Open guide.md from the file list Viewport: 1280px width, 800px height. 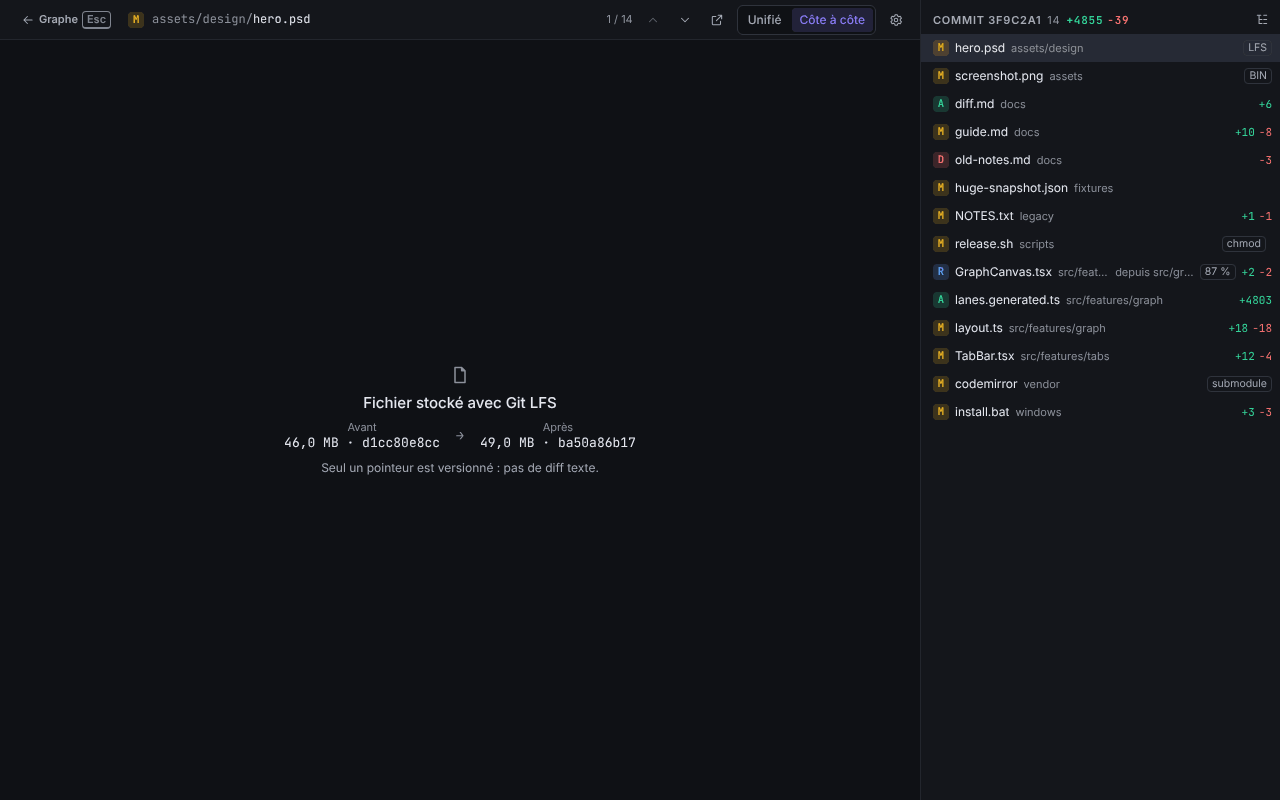click(1100, 132)
